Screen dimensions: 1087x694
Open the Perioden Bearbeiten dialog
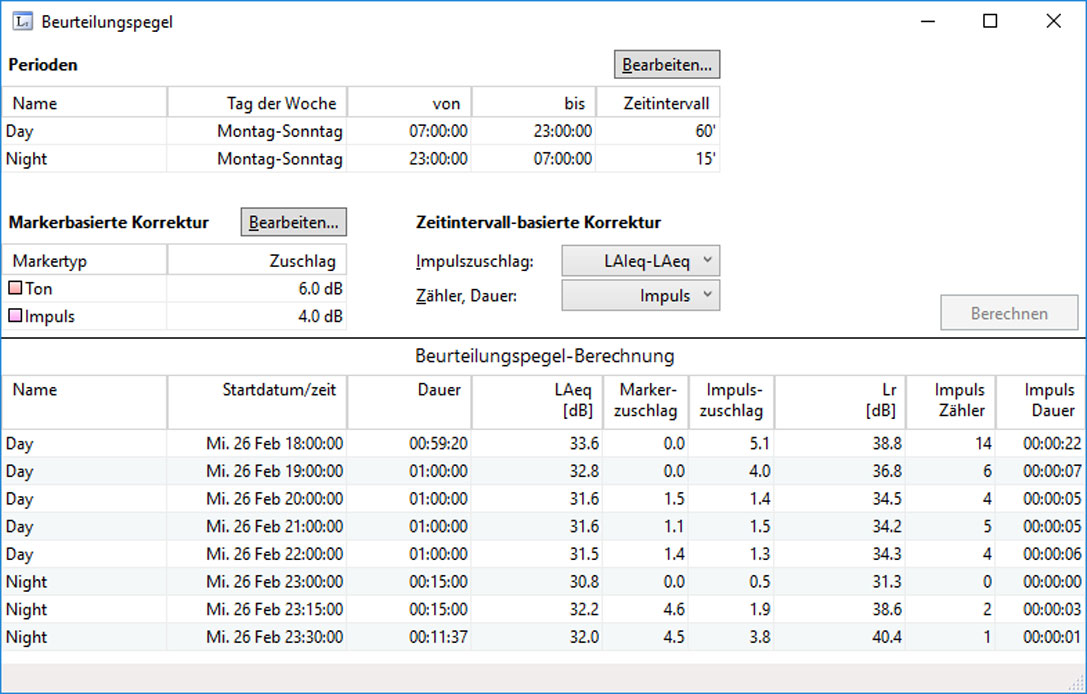pos(666,65)
